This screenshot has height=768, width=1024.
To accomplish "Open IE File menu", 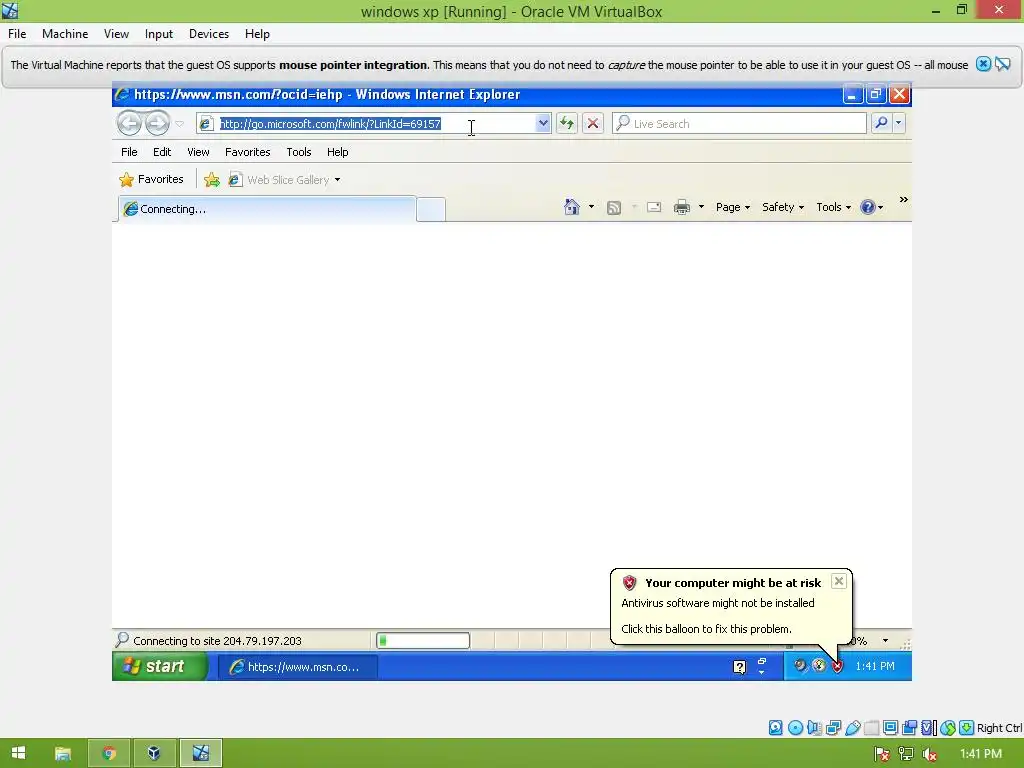I will click(129, 152).
